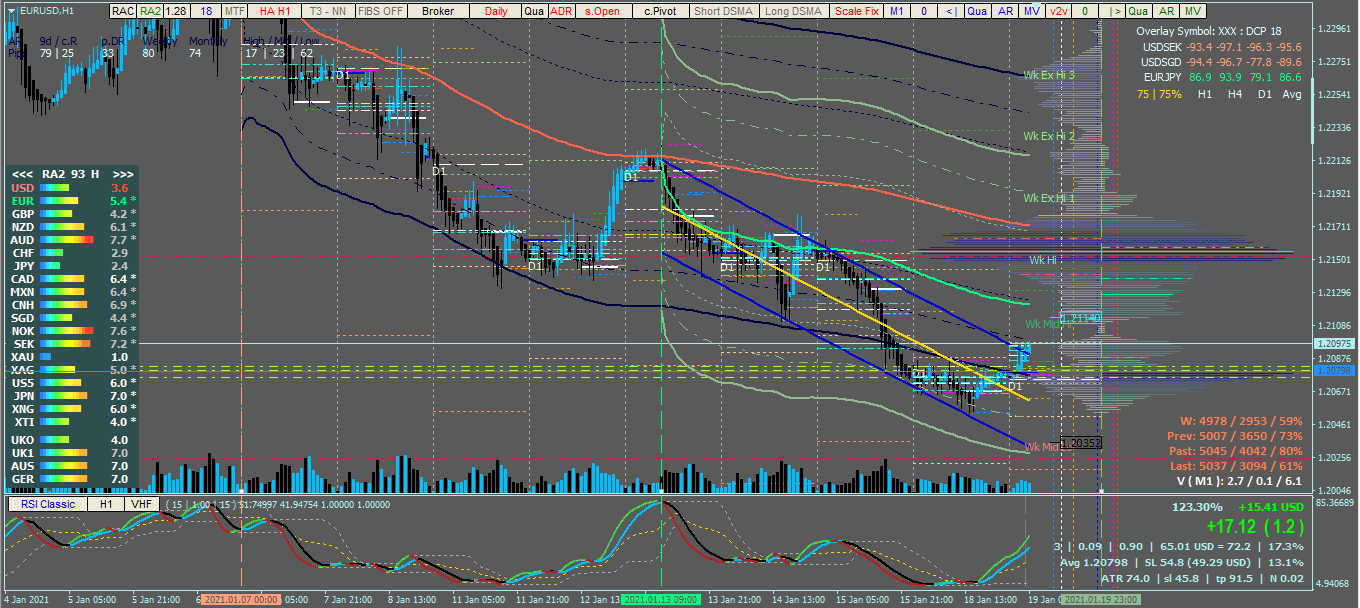Click the c.Pivot button
Image resolution: width=1360 pixels, height=608 pixels.
[659, 11]
